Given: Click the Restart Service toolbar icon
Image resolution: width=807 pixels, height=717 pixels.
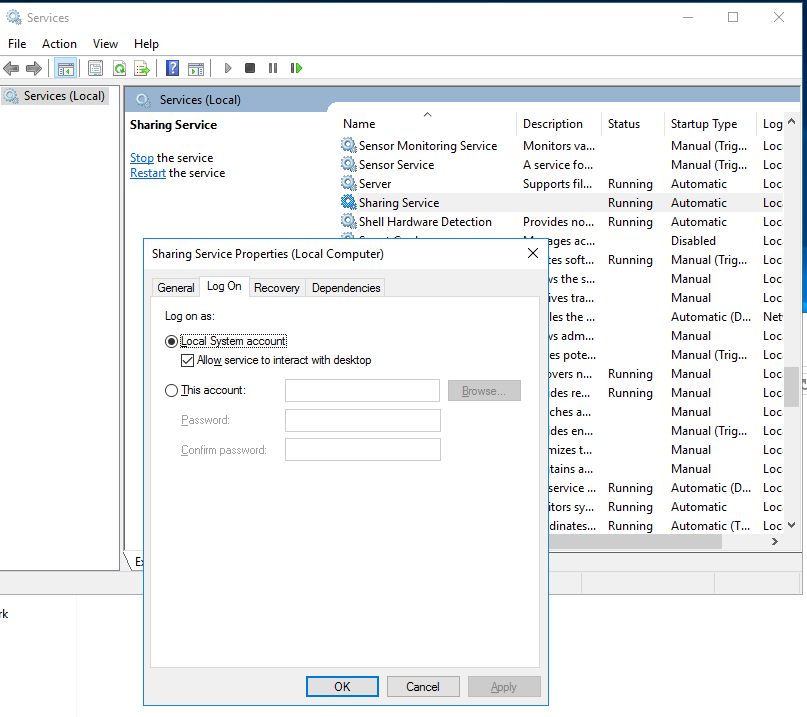Looking at the screenshot, I should point(296,68).
